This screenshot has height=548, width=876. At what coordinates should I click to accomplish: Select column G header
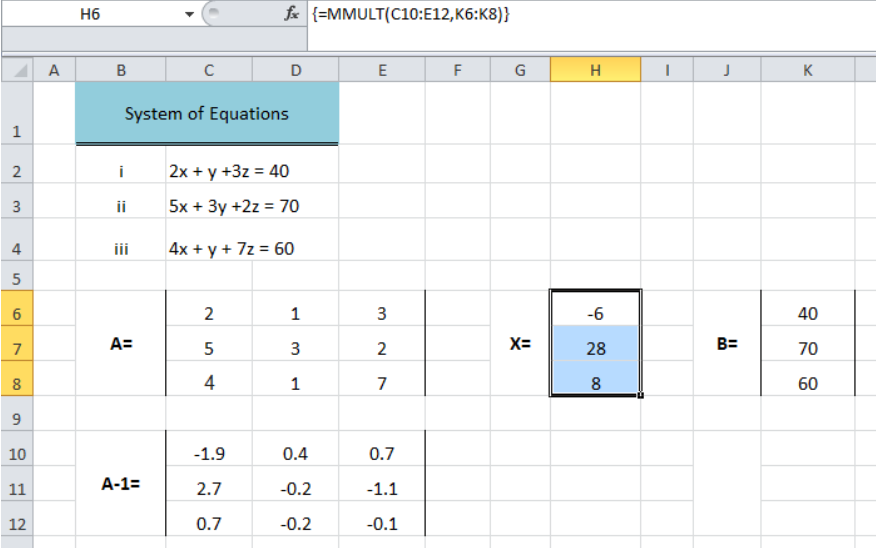520,70
